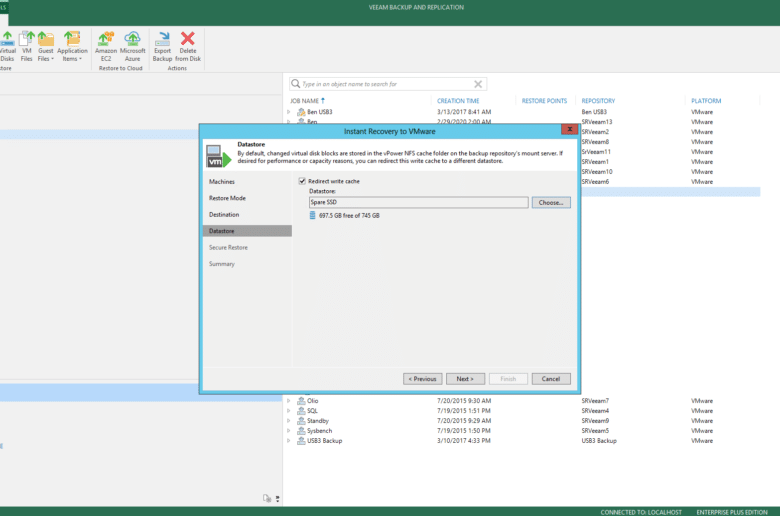Viewport: 780px width, 516px height.
Task: Restore to Microsoft Azure
Action: pyautogui.click(x=132, y=46)
